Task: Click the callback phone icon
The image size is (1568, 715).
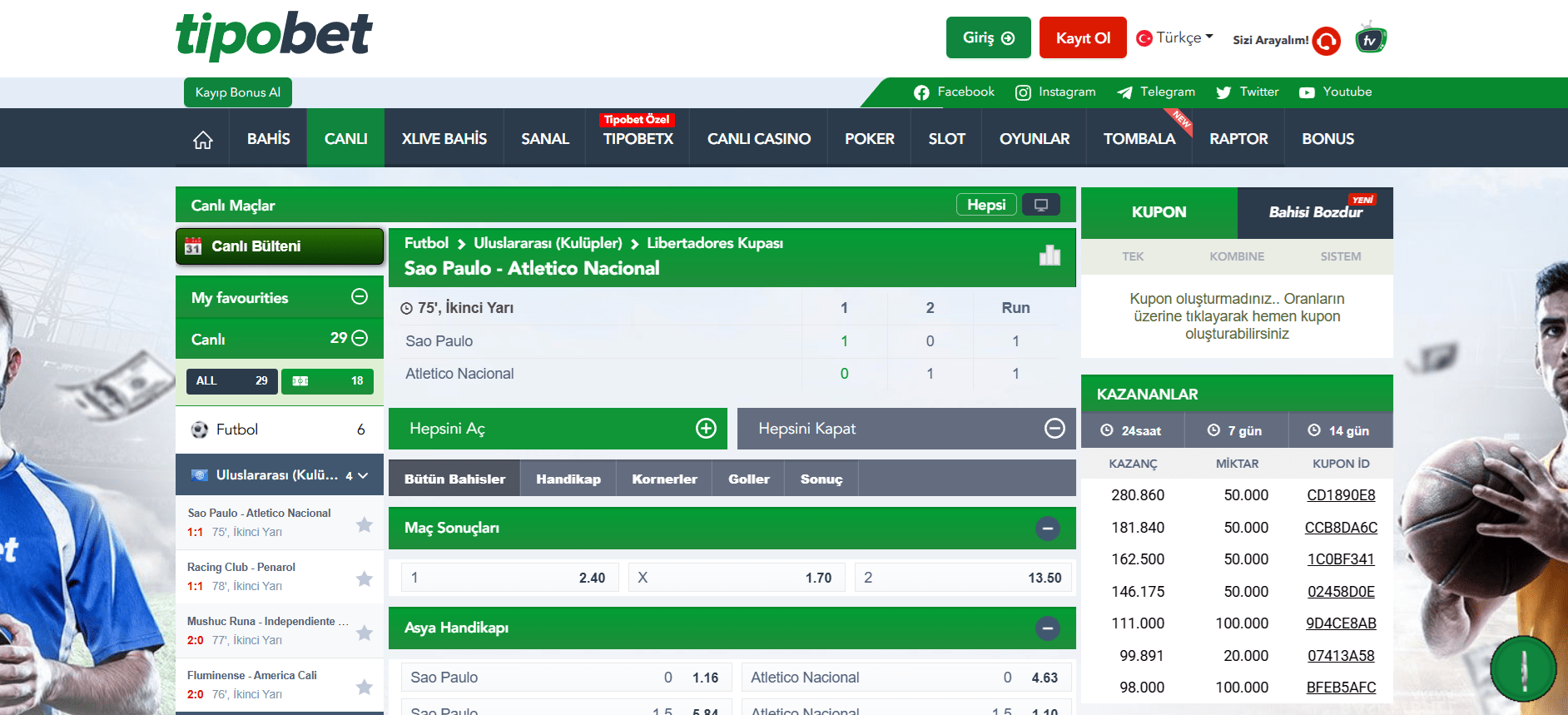Action: 1326,40
